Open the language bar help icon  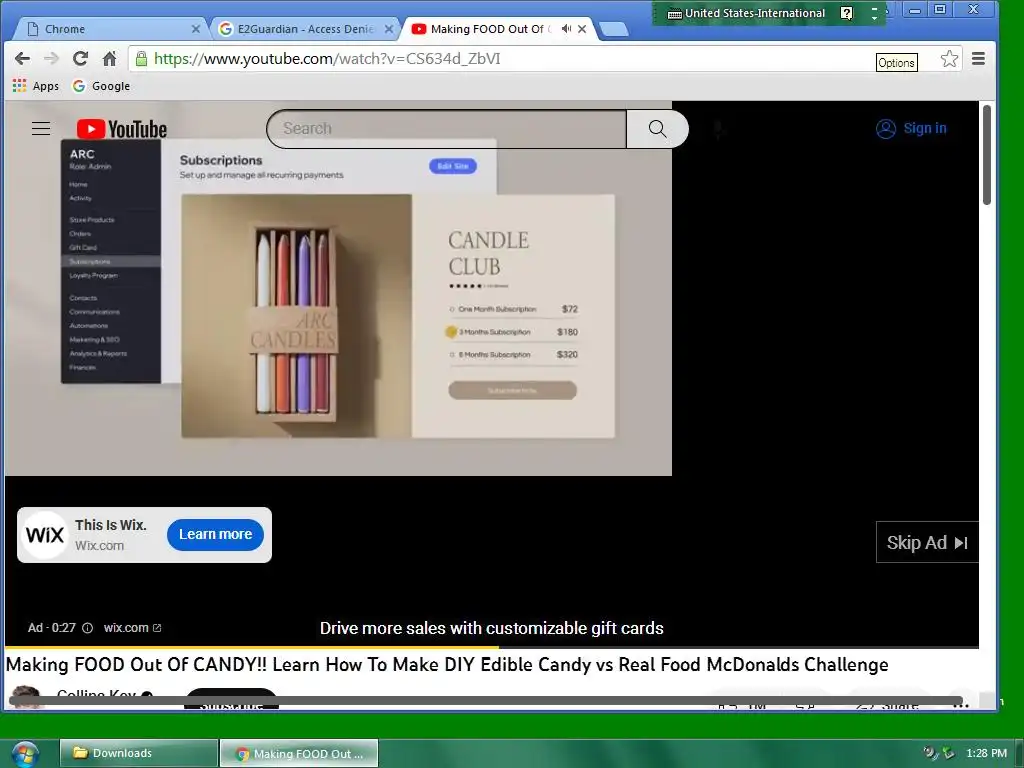846,13
